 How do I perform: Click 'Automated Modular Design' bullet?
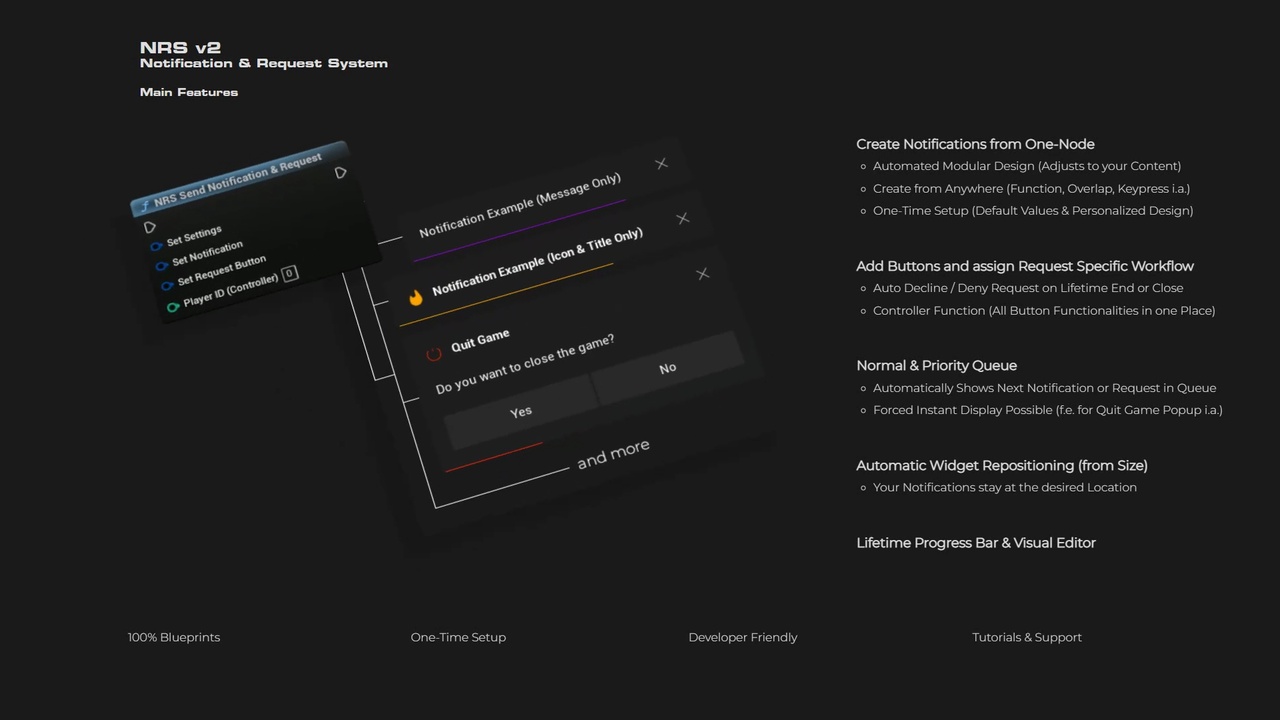[1027, 166]
